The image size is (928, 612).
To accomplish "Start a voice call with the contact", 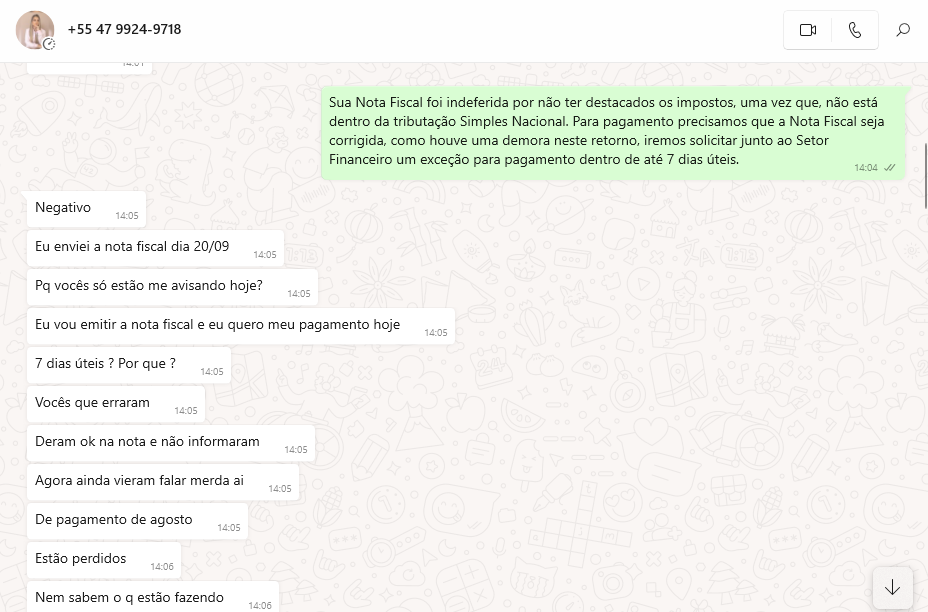I will click(855, 30).
